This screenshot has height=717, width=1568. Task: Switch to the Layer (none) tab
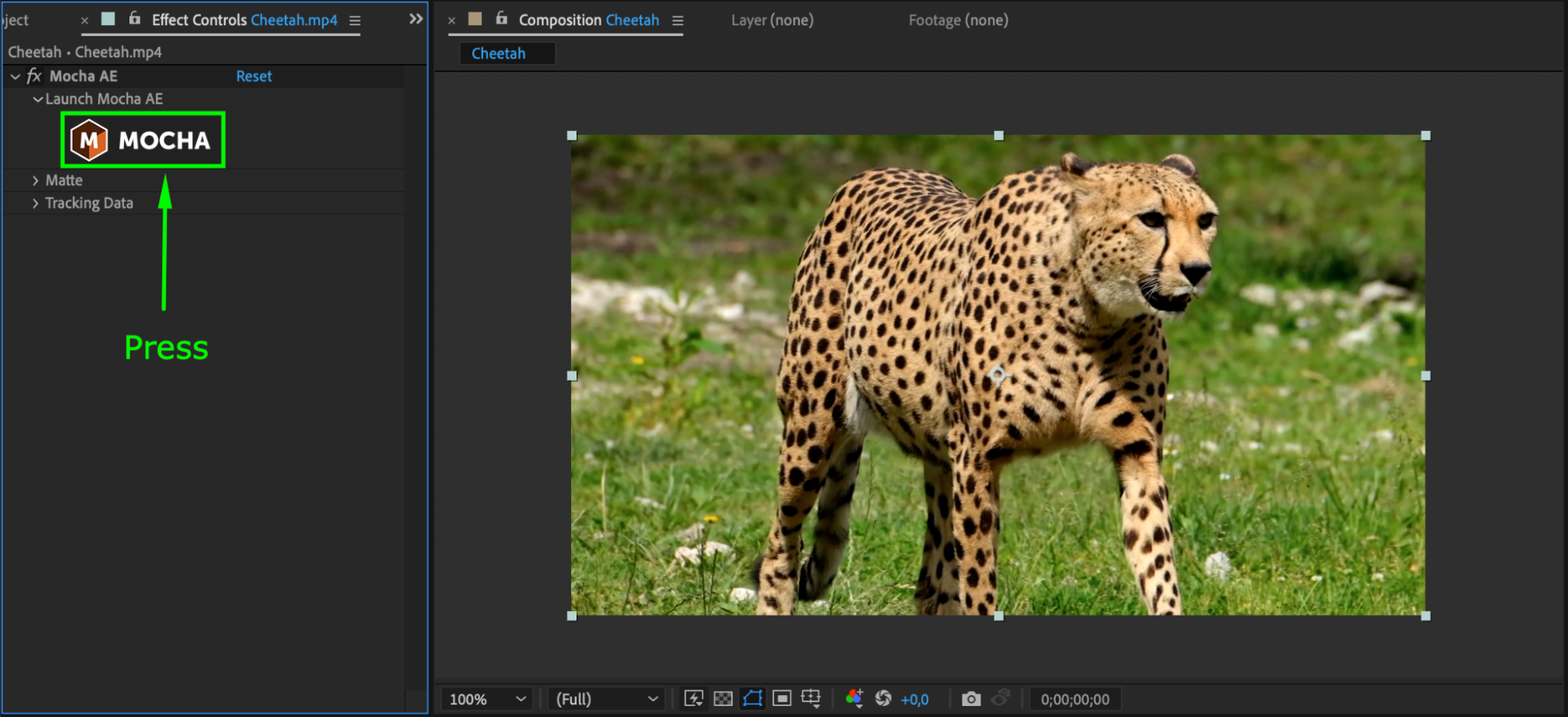point(772,20)
